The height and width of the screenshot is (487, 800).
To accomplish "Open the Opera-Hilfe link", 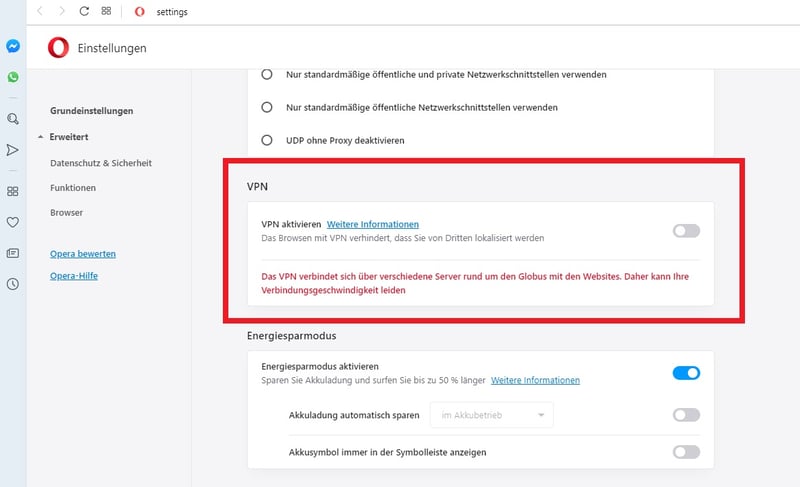I will tap(74, 276).
